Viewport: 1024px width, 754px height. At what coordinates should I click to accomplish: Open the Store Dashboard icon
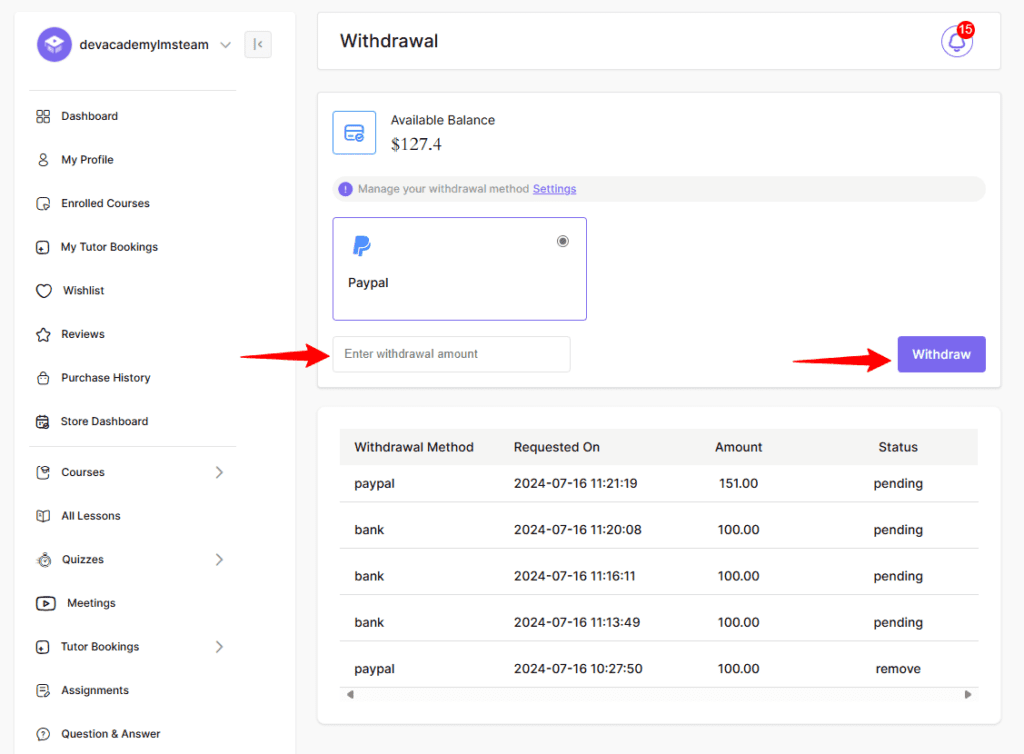44,421
